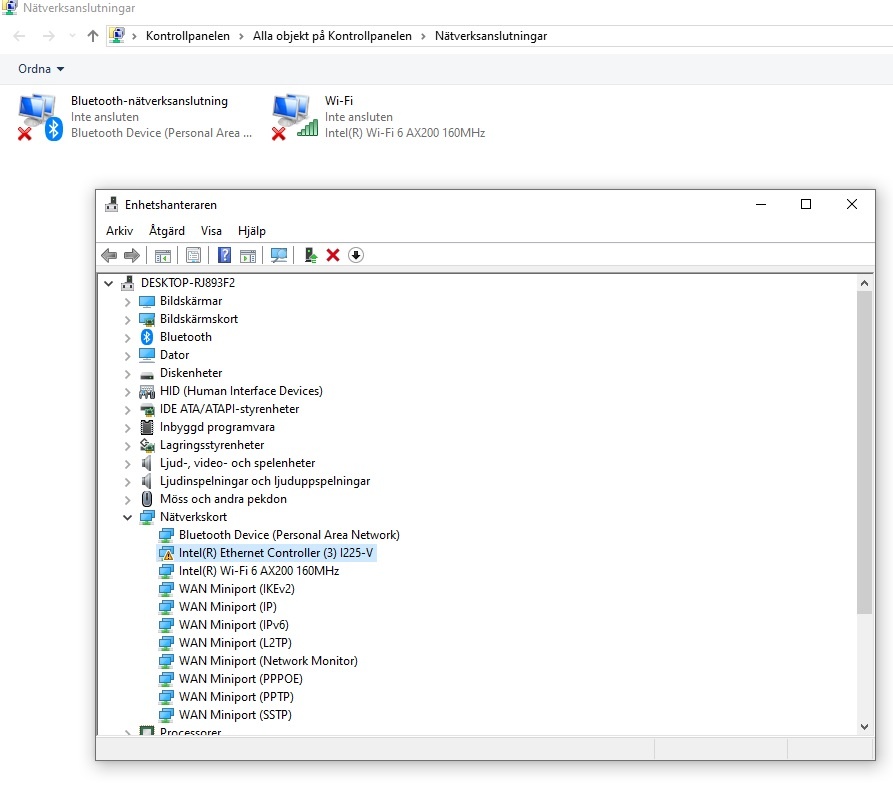This screenshot has width=893, height=787.
Task: Click the Inbyggd programvara chip icon
Action: click(147, 427)
